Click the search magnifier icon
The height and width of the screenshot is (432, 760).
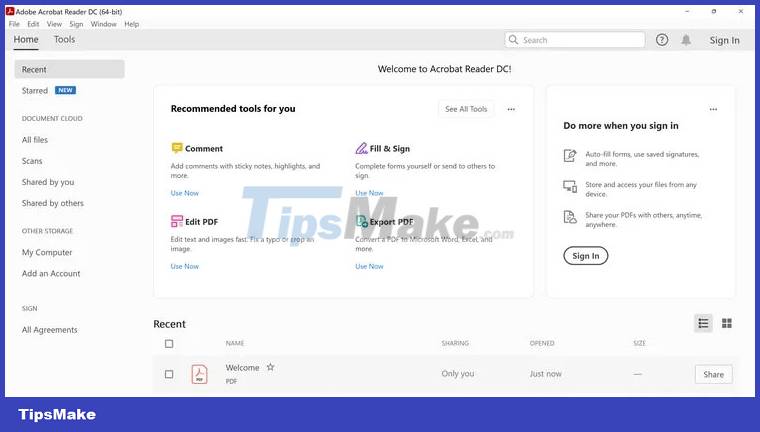click(513, 40)
